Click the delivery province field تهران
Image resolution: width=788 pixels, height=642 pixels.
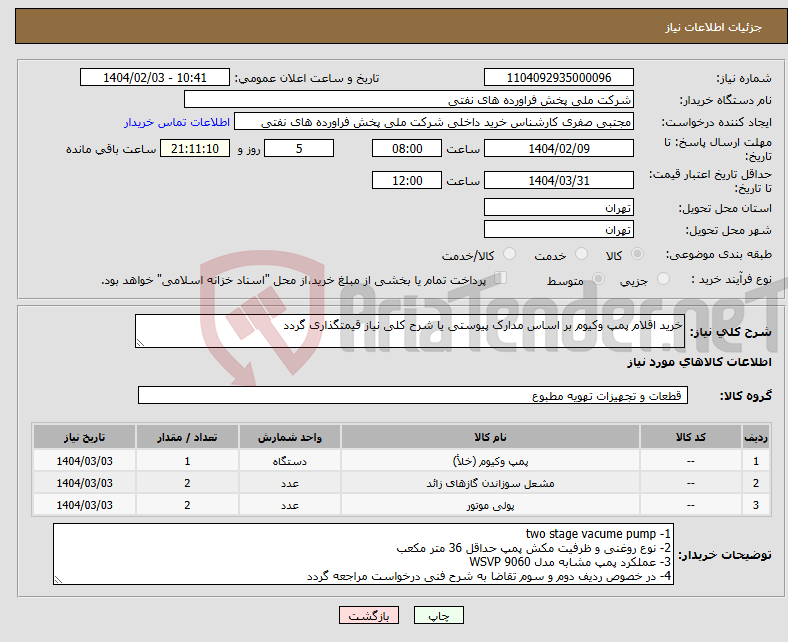point(558,207)
